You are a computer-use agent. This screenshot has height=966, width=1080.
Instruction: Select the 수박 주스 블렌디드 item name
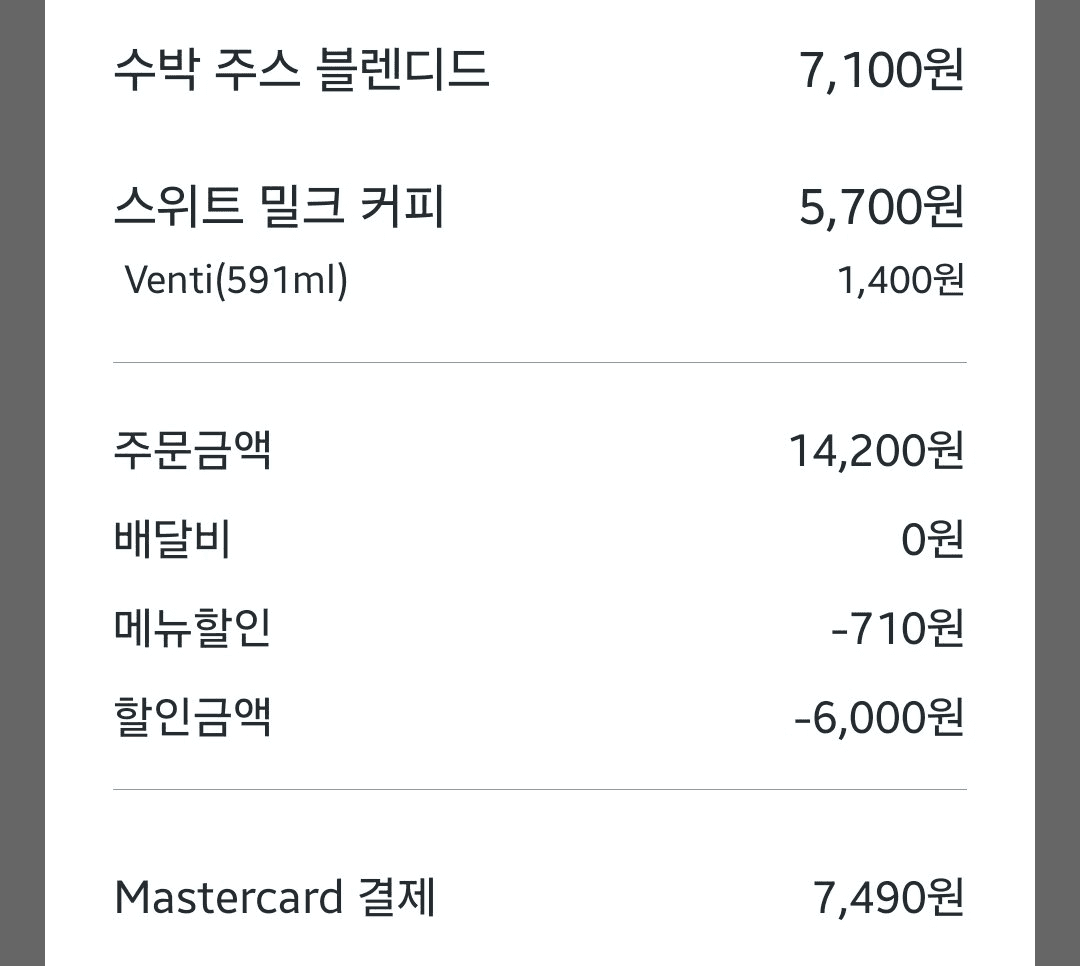point(301,70)
